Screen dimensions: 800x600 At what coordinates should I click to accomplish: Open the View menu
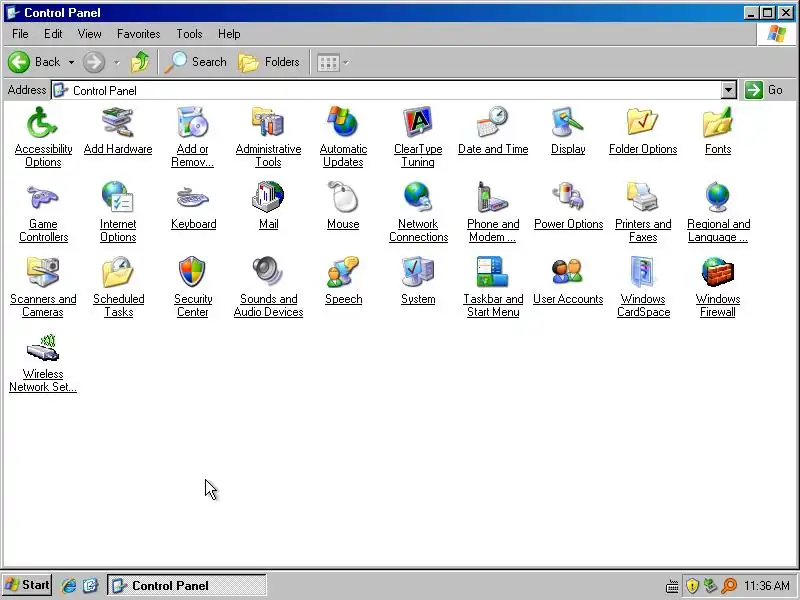click(89, 34)
